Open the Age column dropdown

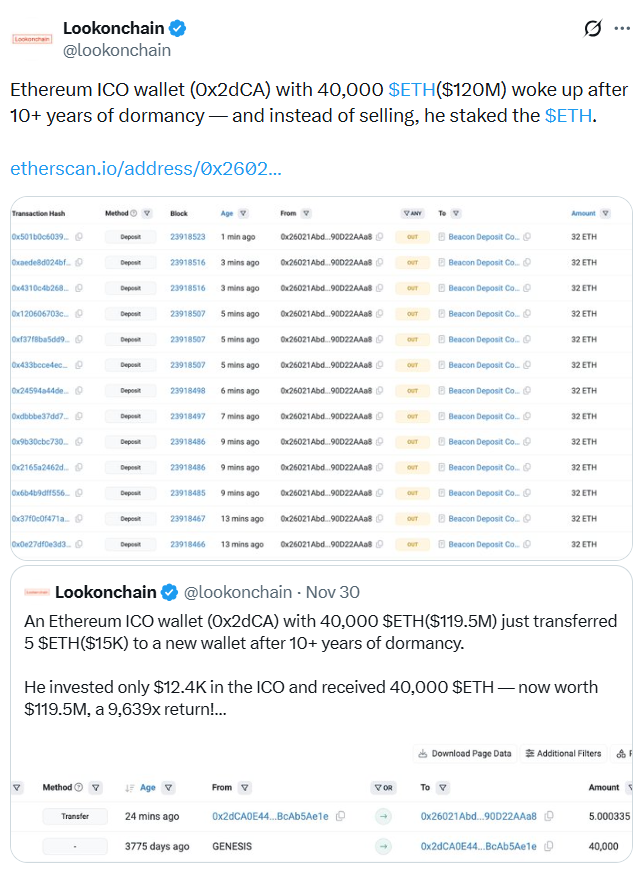tap(241, 213)
